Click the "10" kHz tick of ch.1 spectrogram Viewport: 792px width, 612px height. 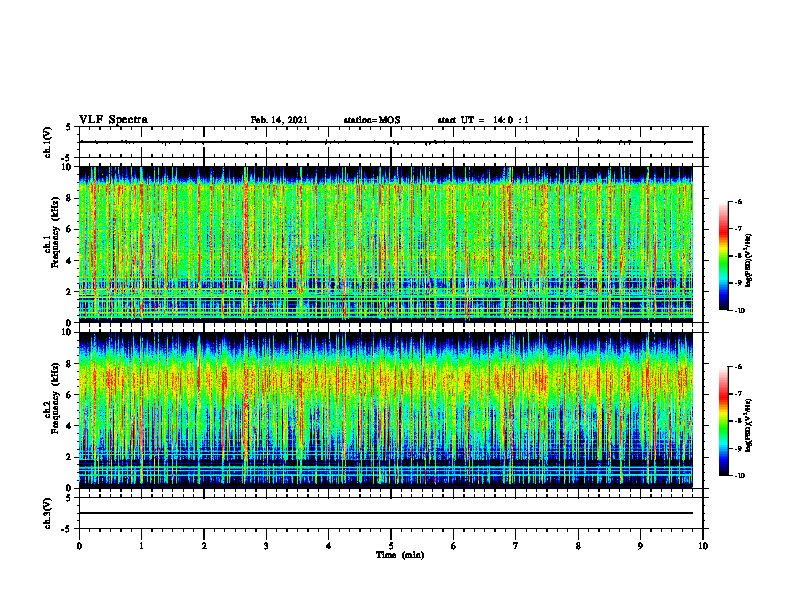tap(67, 167)
